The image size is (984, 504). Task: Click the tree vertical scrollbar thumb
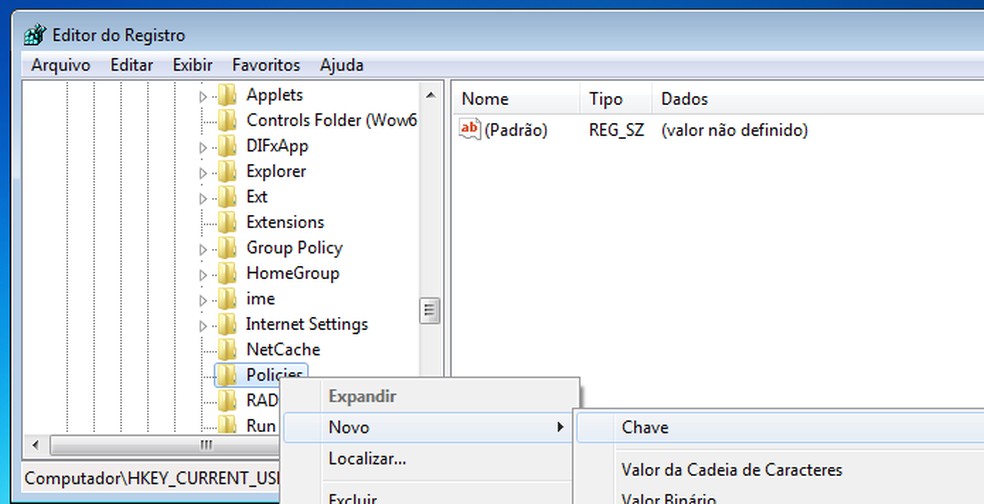pyautogui.click(x=430, y=309)
